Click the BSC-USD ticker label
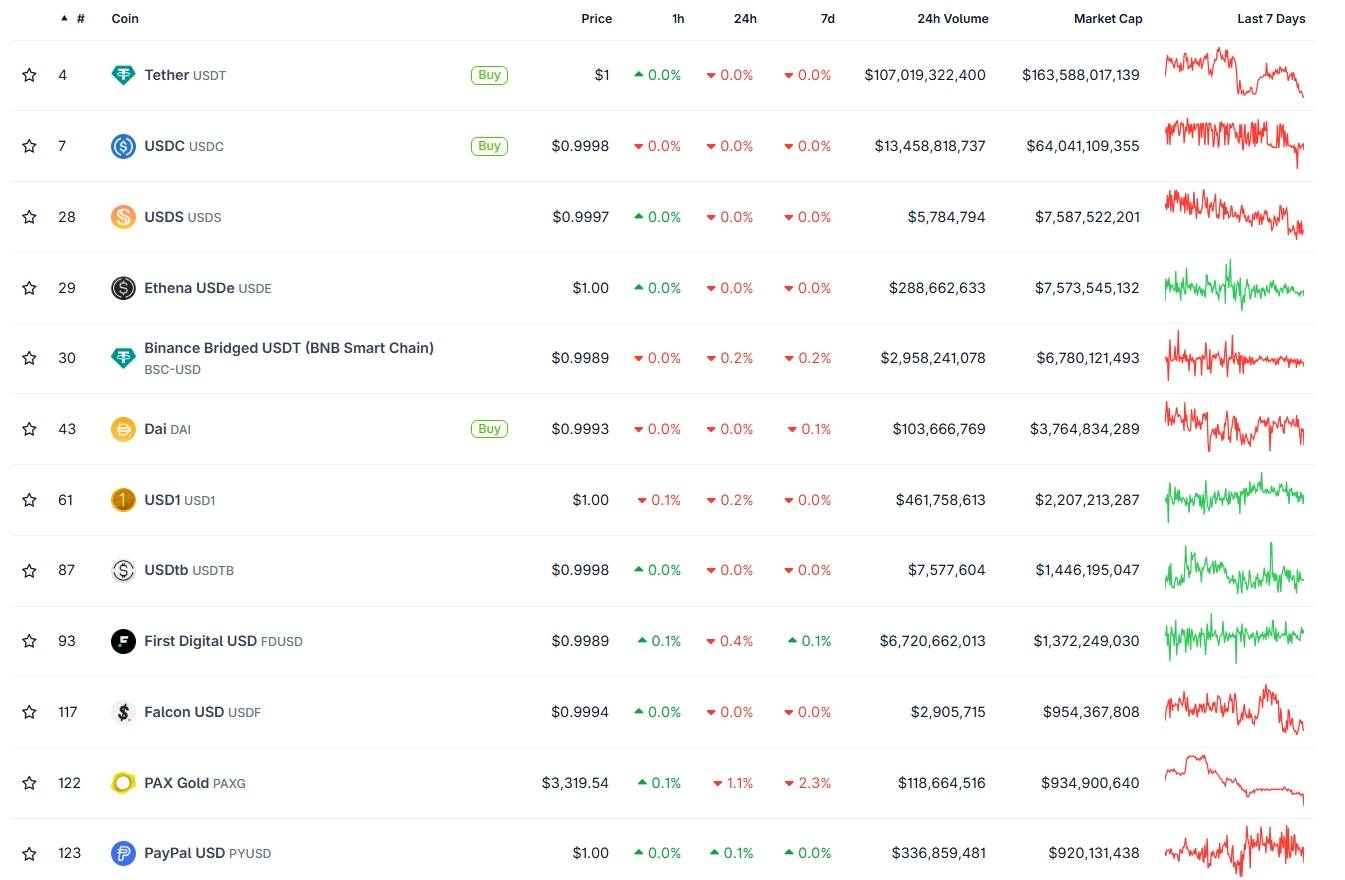1345x880 pixels. [x=172, y=370]
